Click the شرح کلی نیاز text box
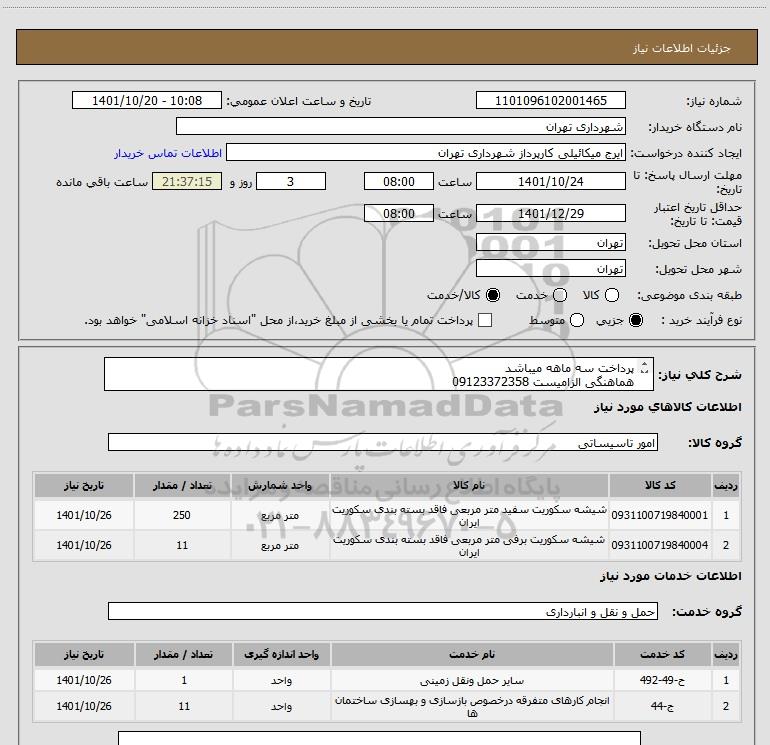770x745 pixels. pos(379,374)
